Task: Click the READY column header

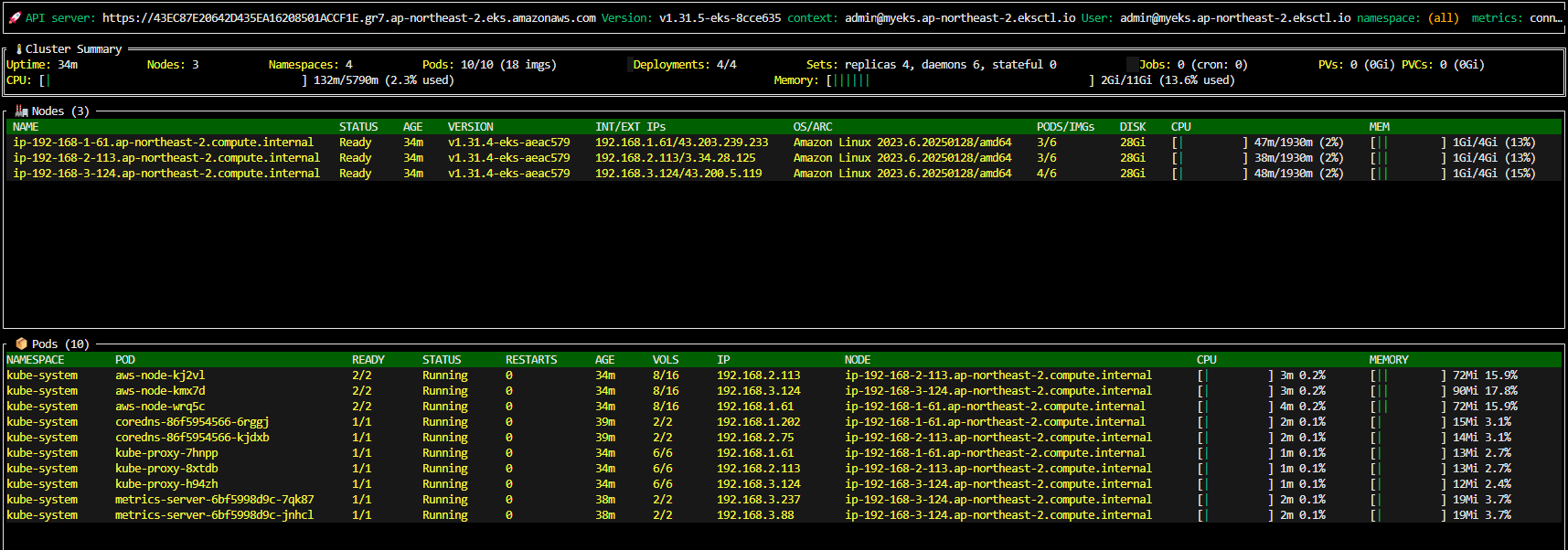Action: [368, 359]
